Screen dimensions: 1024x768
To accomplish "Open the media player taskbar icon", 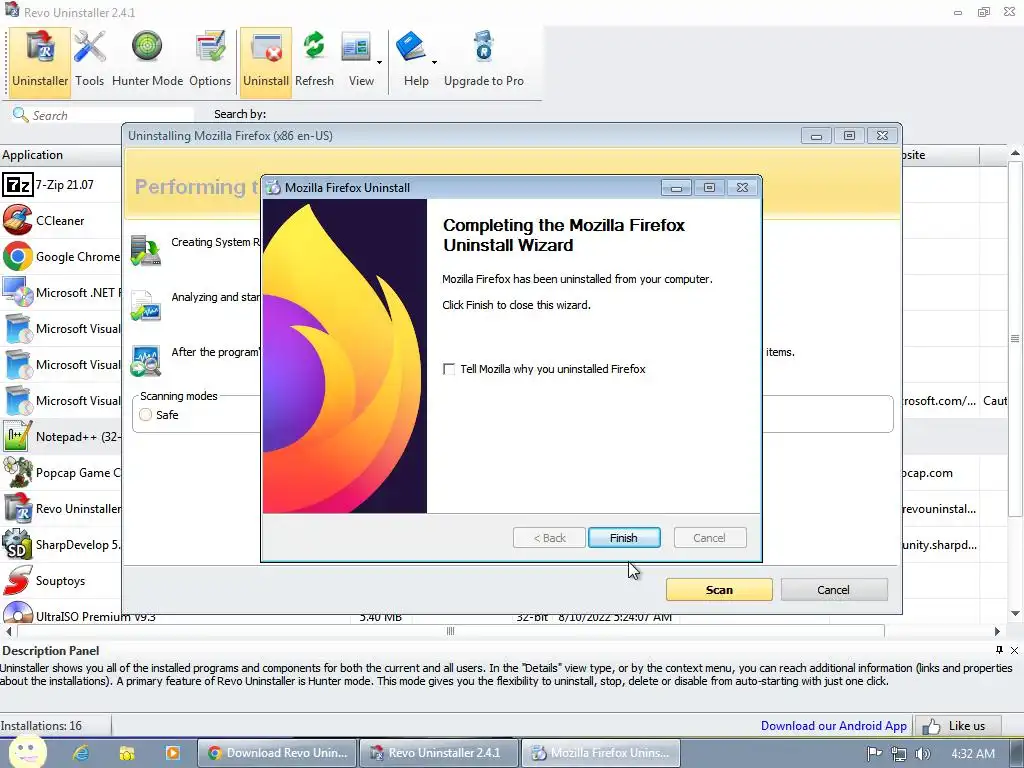I will point(172,753).
